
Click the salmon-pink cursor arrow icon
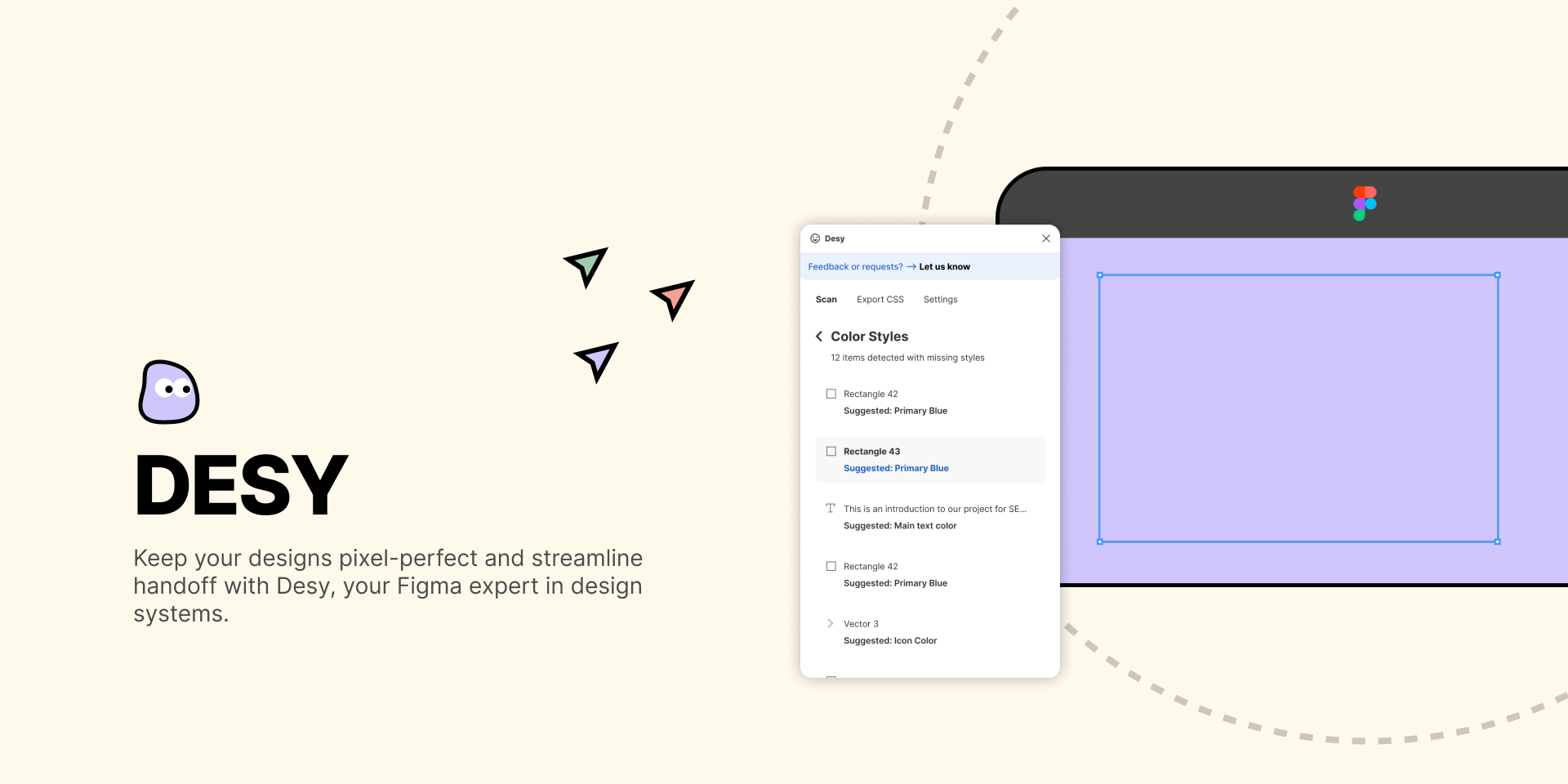(674, 299)
